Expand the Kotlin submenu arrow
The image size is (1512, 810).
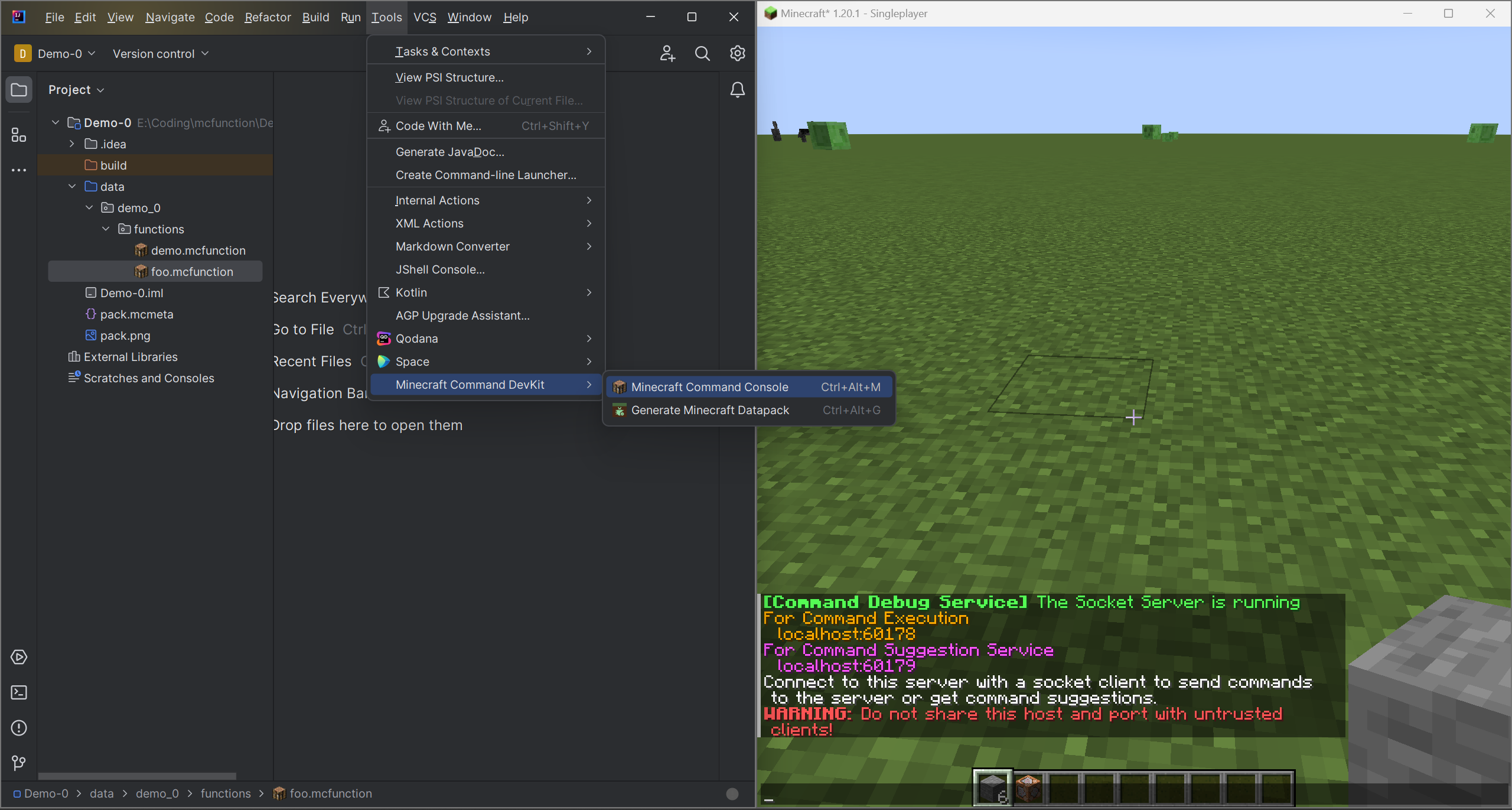point(590,292)
